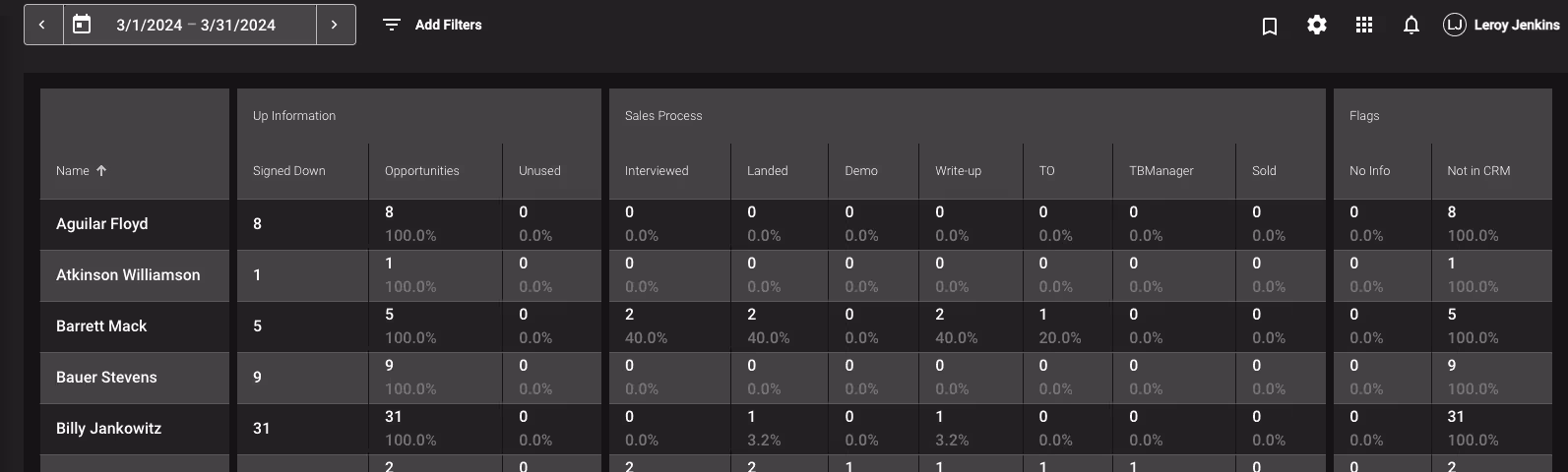Sort by Signed Down column

click(x=288, y=170)
